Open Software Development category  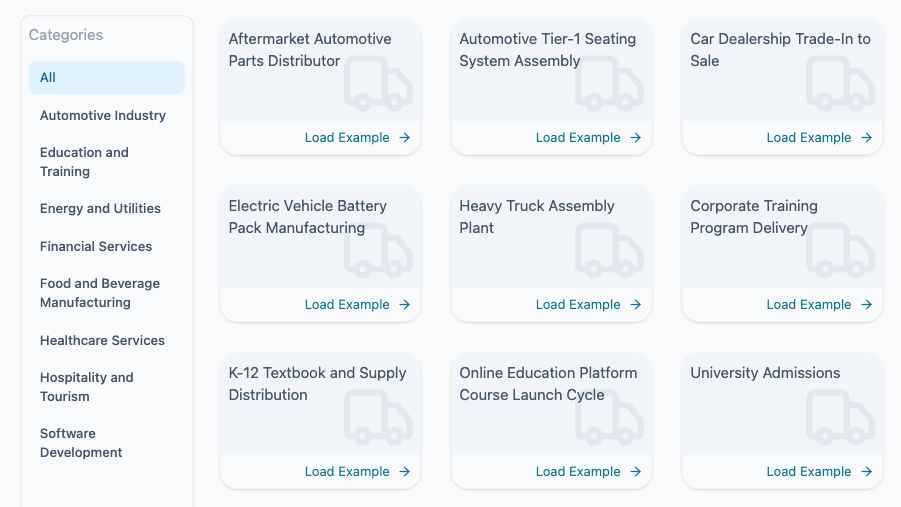[81, 443]
